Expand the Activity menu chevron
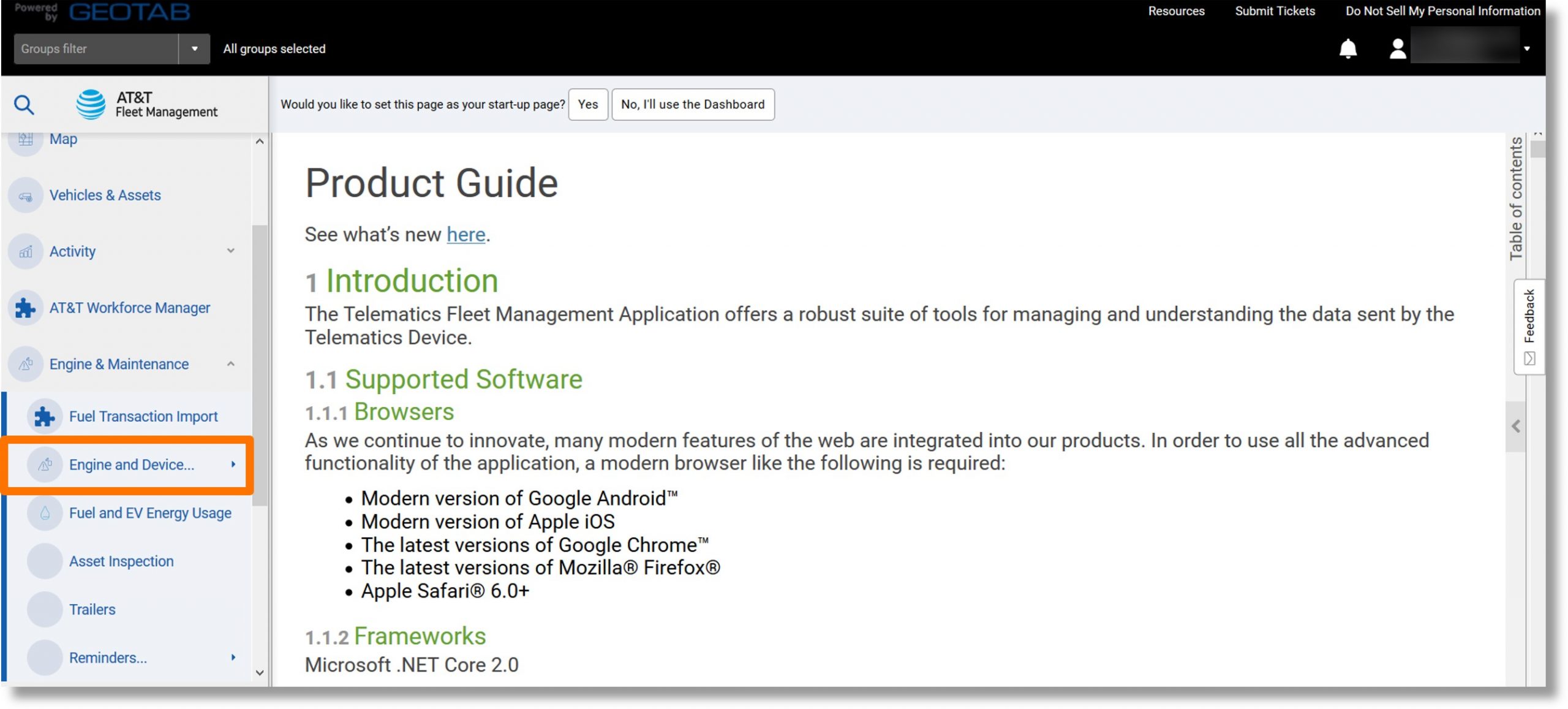 click(231, 251)
